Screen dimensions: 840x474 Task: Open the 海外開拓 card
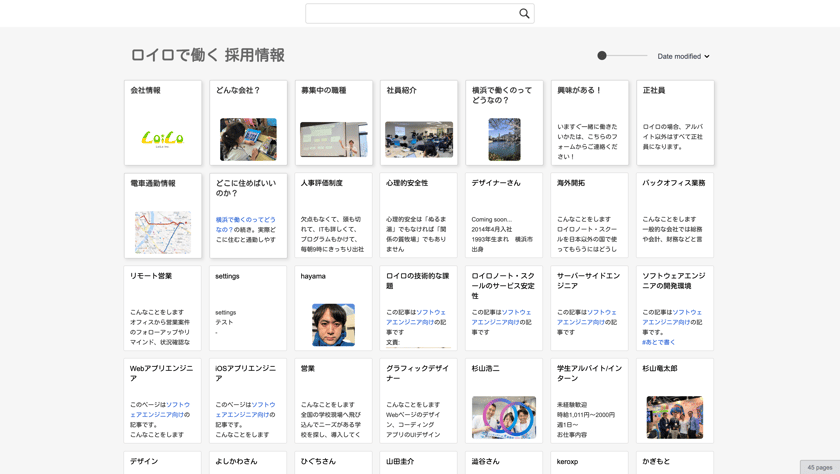(590, 215)
